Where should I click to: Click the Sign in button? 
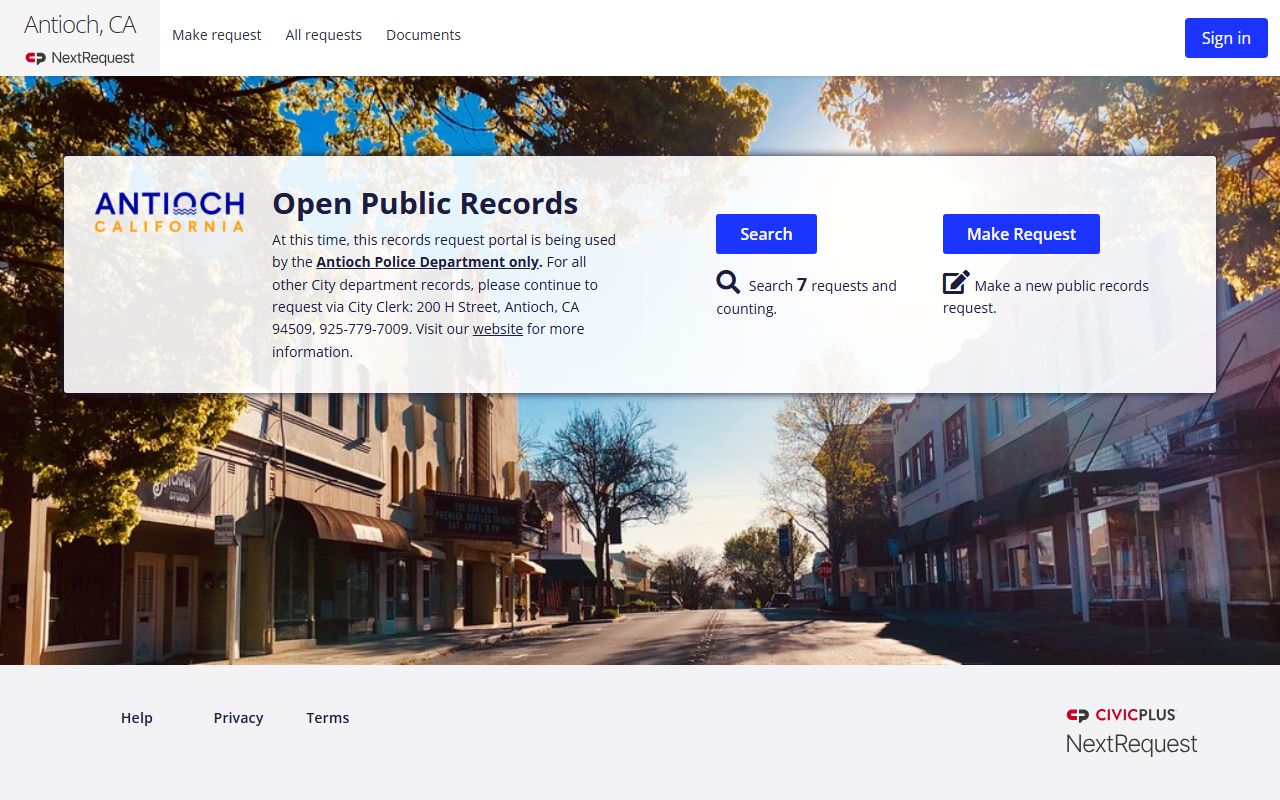tap(1226, 38)
